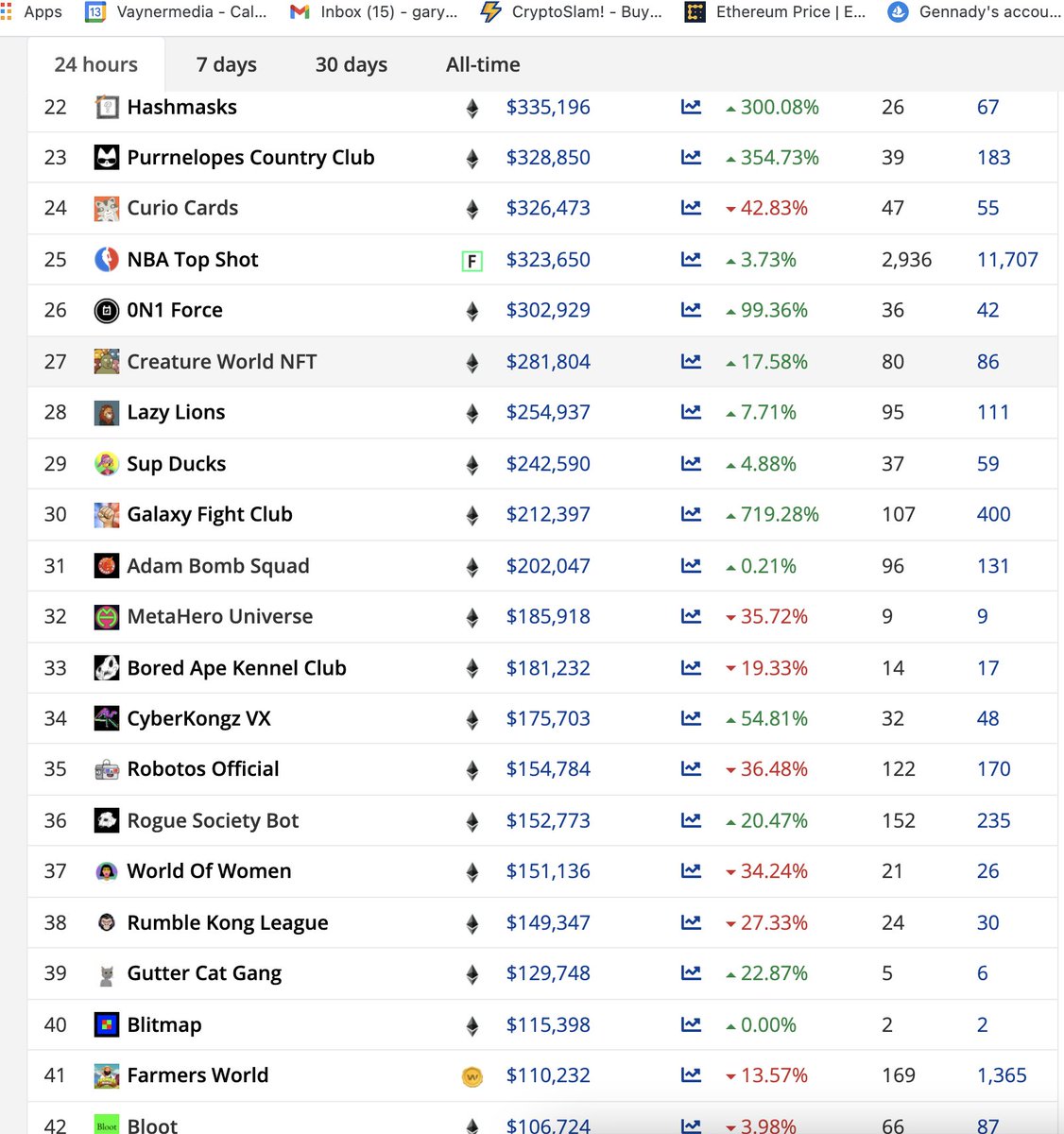Image resolution: width=1064 pixels, height=1134 pixels.
Task: Click the 1,365 transactions count
Action: [1002, 1075]
